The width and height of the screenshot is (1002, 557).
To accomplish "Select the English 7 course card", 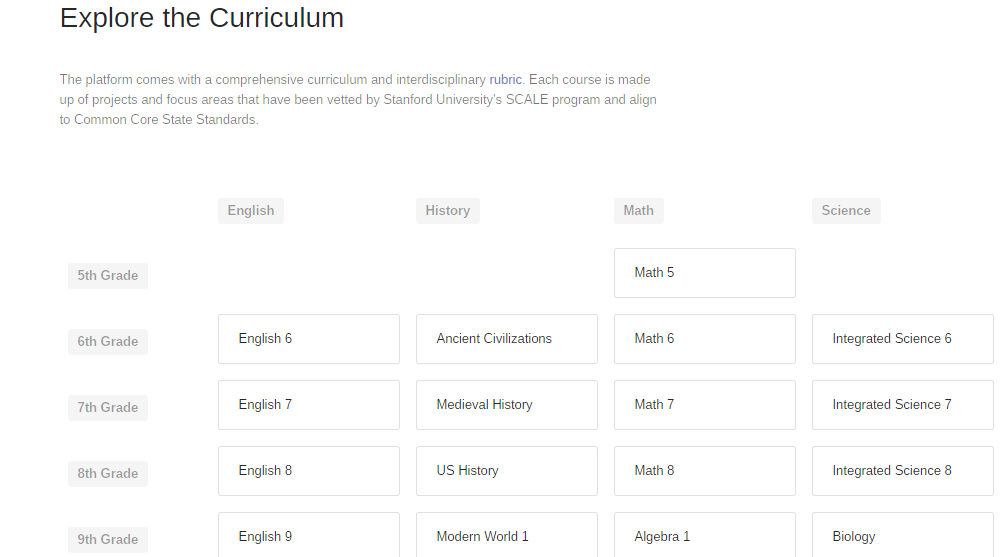I will (308, 405).
